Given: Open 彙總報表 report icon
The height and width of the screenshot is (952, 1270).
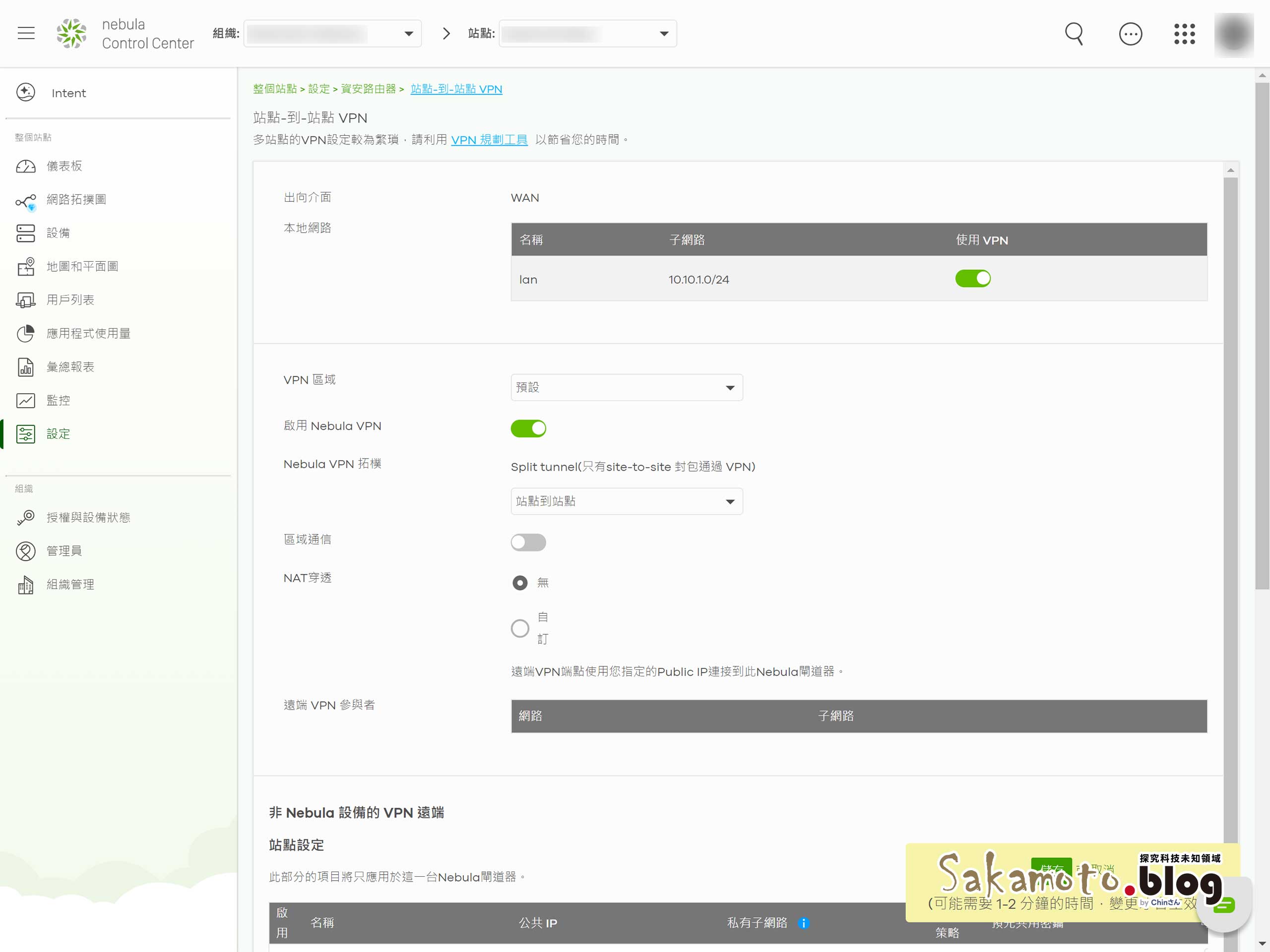Looking at the screenshot, I should pyautogui.click(x=26, y=367).
